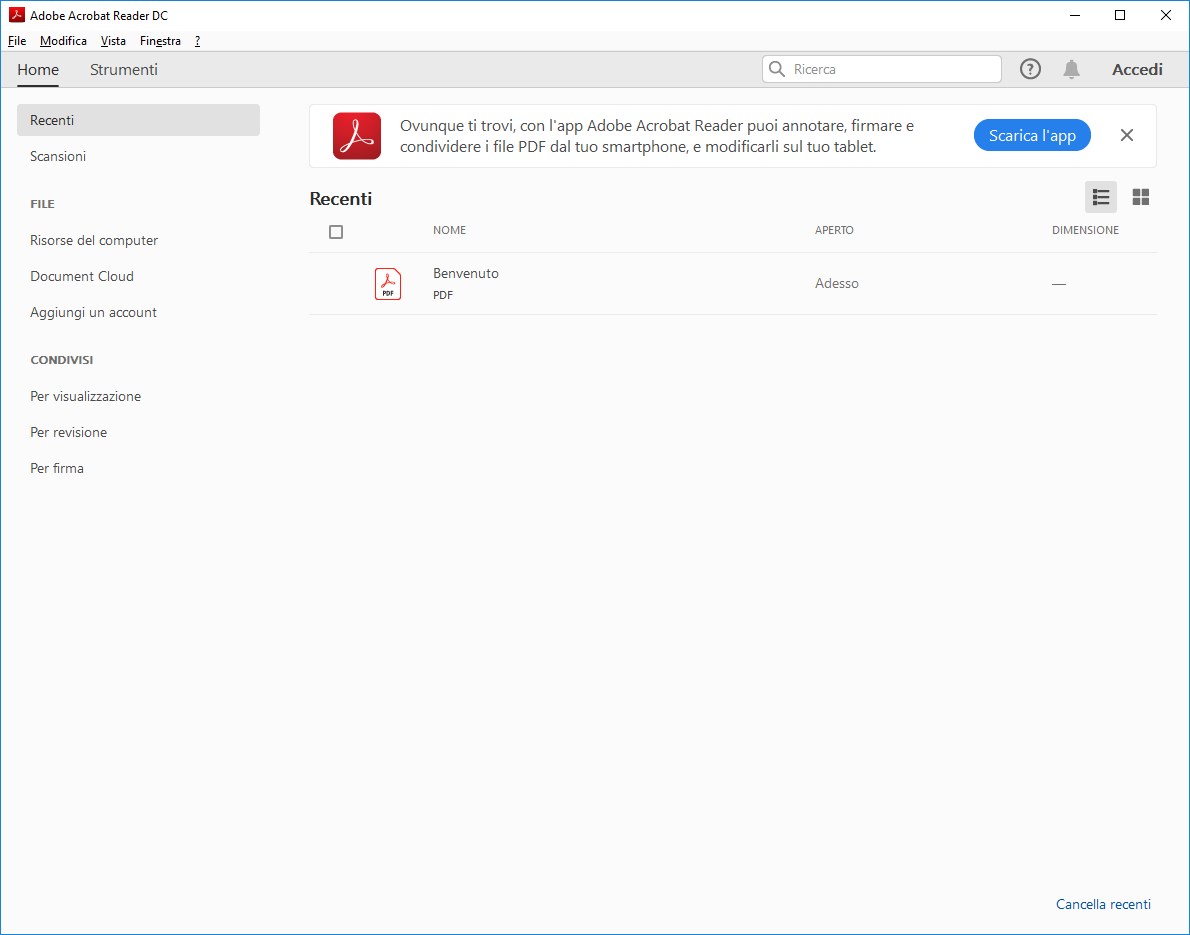Click the Cancella recenti link

pos(1103,904)
